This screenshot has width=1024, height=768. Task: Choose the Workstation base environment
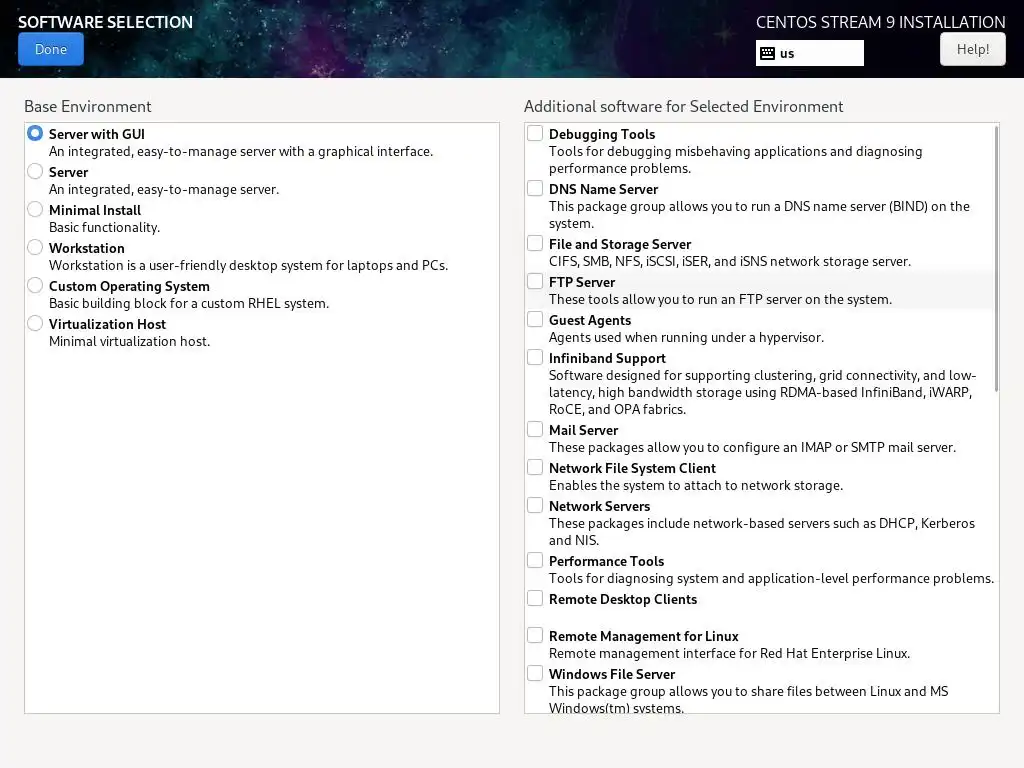pyautogui.click(x=35, y=248)
